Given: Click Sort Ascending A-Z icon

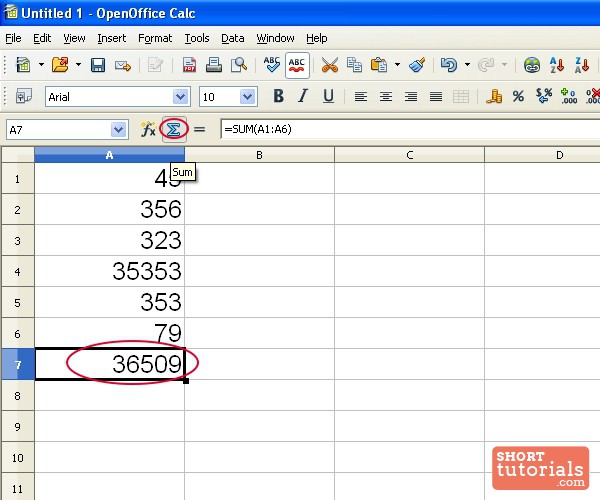Looking at the screenshot, I should pos(557,65).
